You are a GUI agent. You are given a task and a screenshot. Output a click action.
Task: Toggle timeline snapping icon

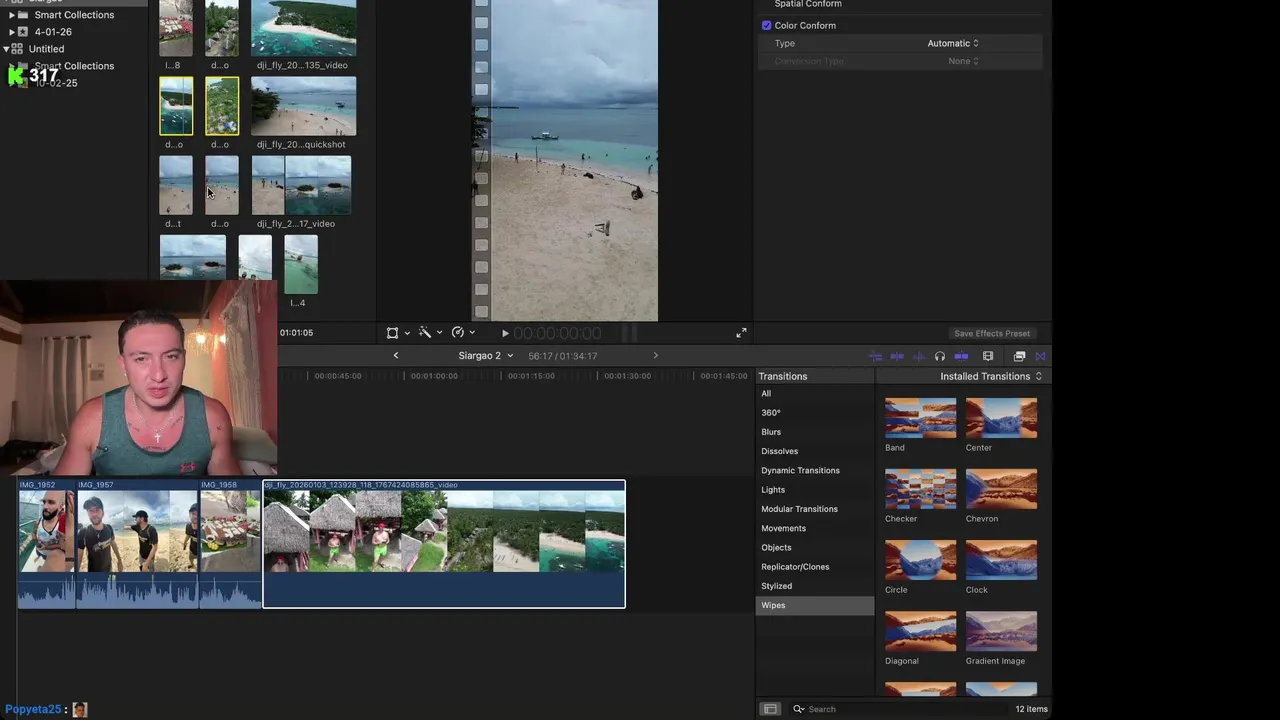876,356
